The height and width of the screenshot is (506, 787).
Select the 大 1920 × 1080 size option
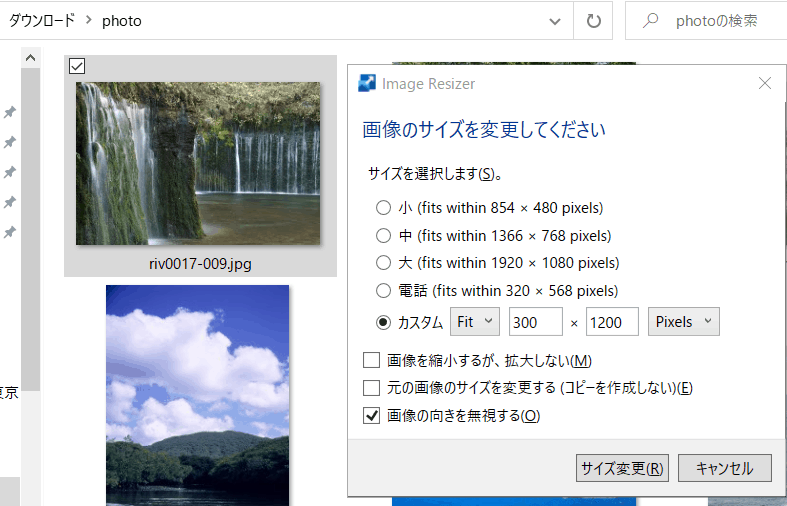coord(383,263)
